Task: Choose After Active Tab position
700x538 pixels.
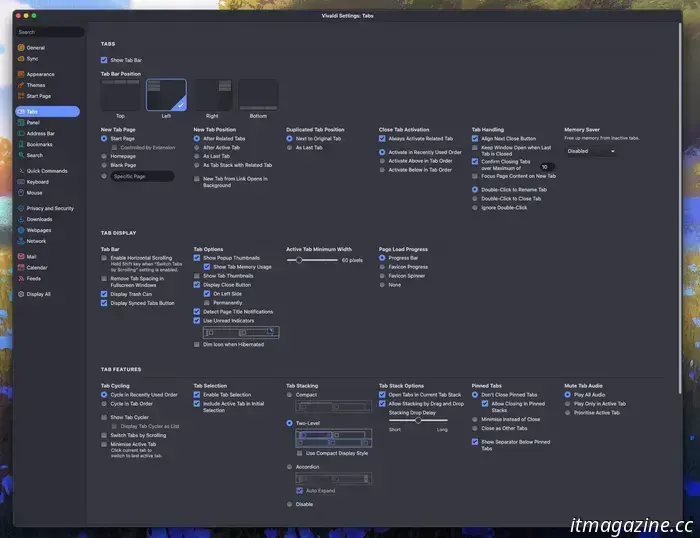Action: pyautogui.click(x=197, y=147)
